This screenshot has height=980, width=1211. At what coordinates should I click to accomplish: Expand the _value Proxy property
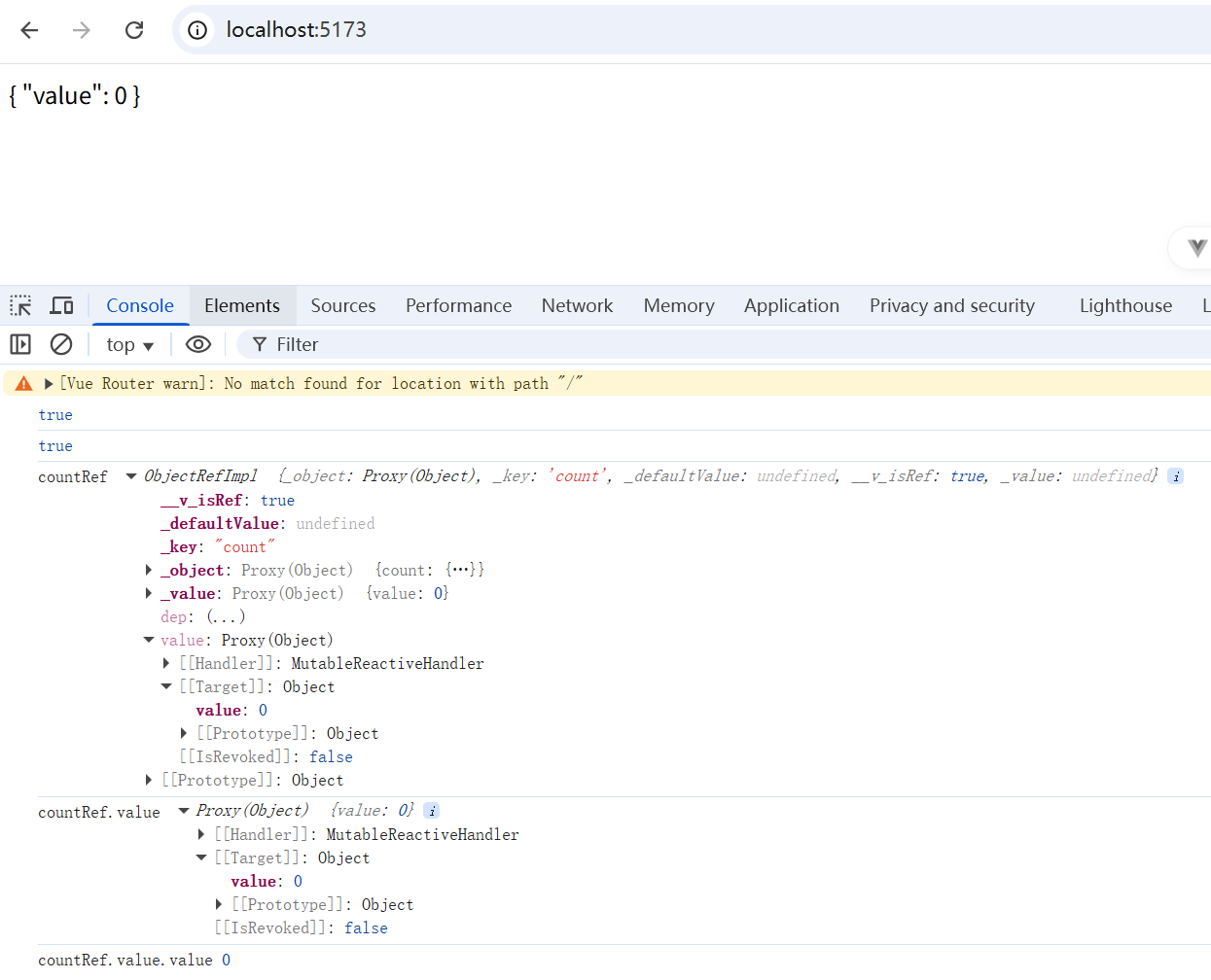point(149,593)
